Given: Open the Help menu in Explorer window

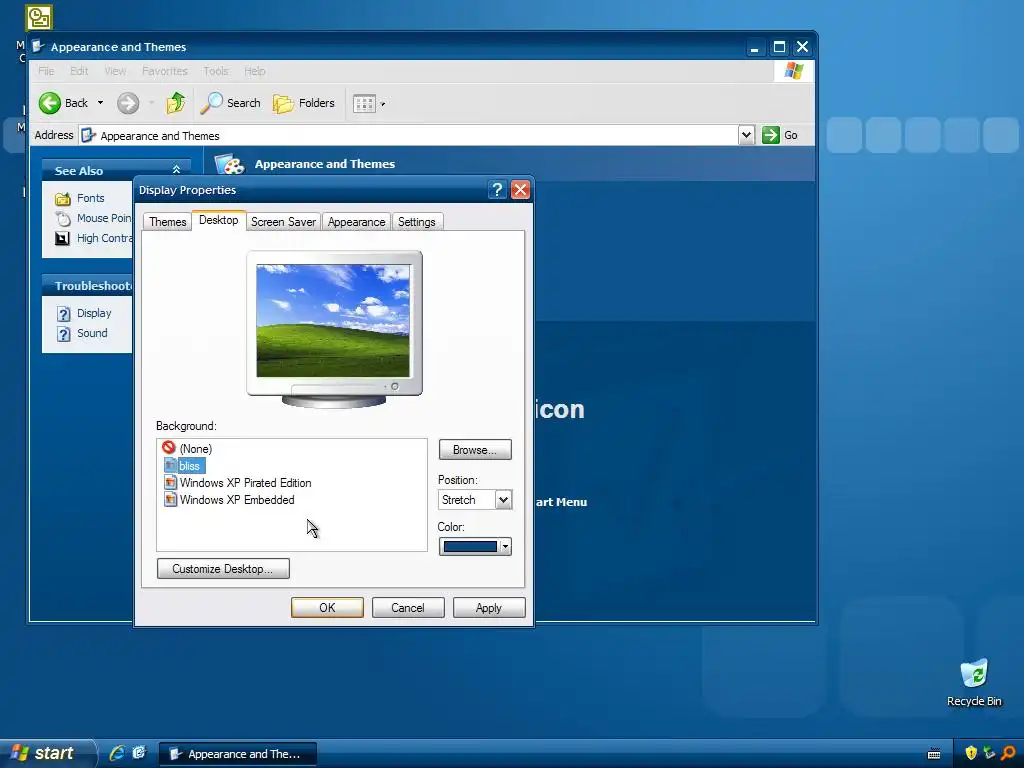Looking at the screenshot, I should [x=255, y=71].
